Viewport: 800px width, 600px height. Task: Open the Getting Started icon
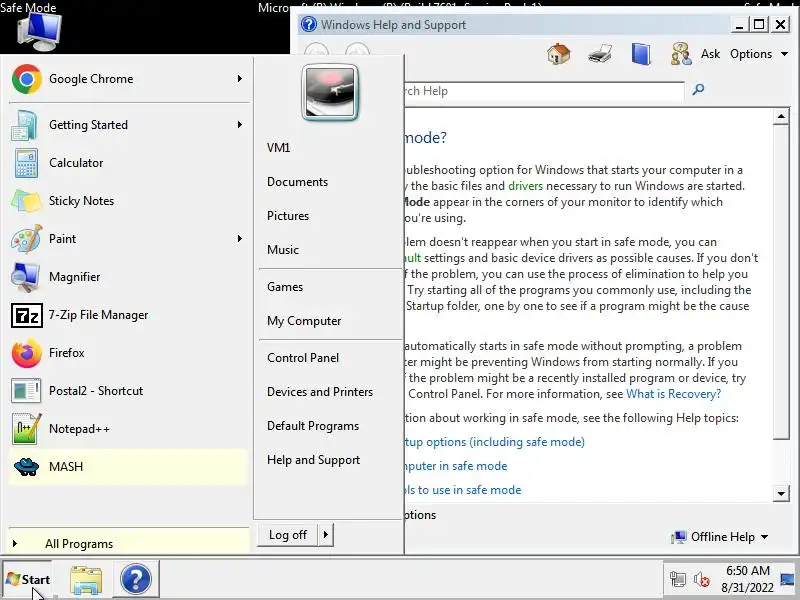24,125
